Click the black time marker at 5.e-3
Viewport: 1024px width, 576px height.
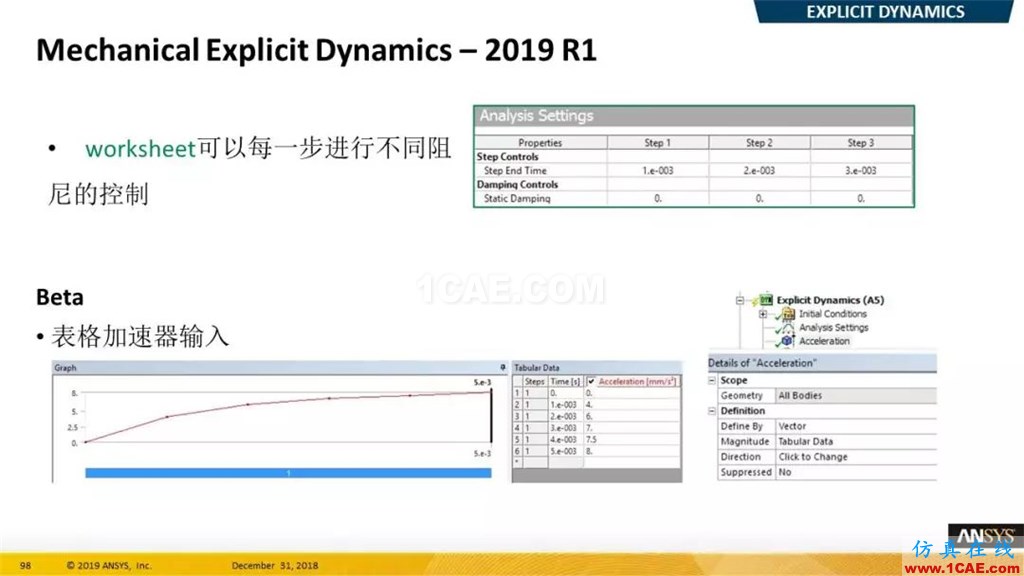tap(491, 416)
